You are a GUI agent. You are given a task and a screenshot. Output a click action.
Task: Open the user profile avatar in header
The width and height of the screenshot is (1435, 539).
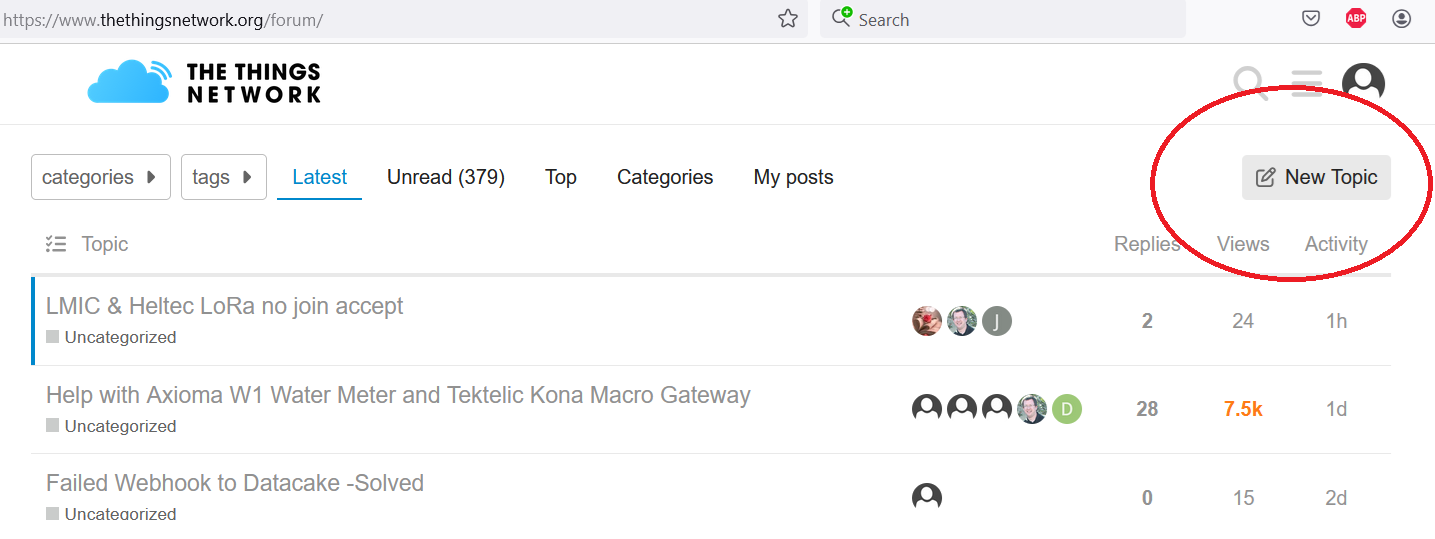click(x=1363, y=84)
